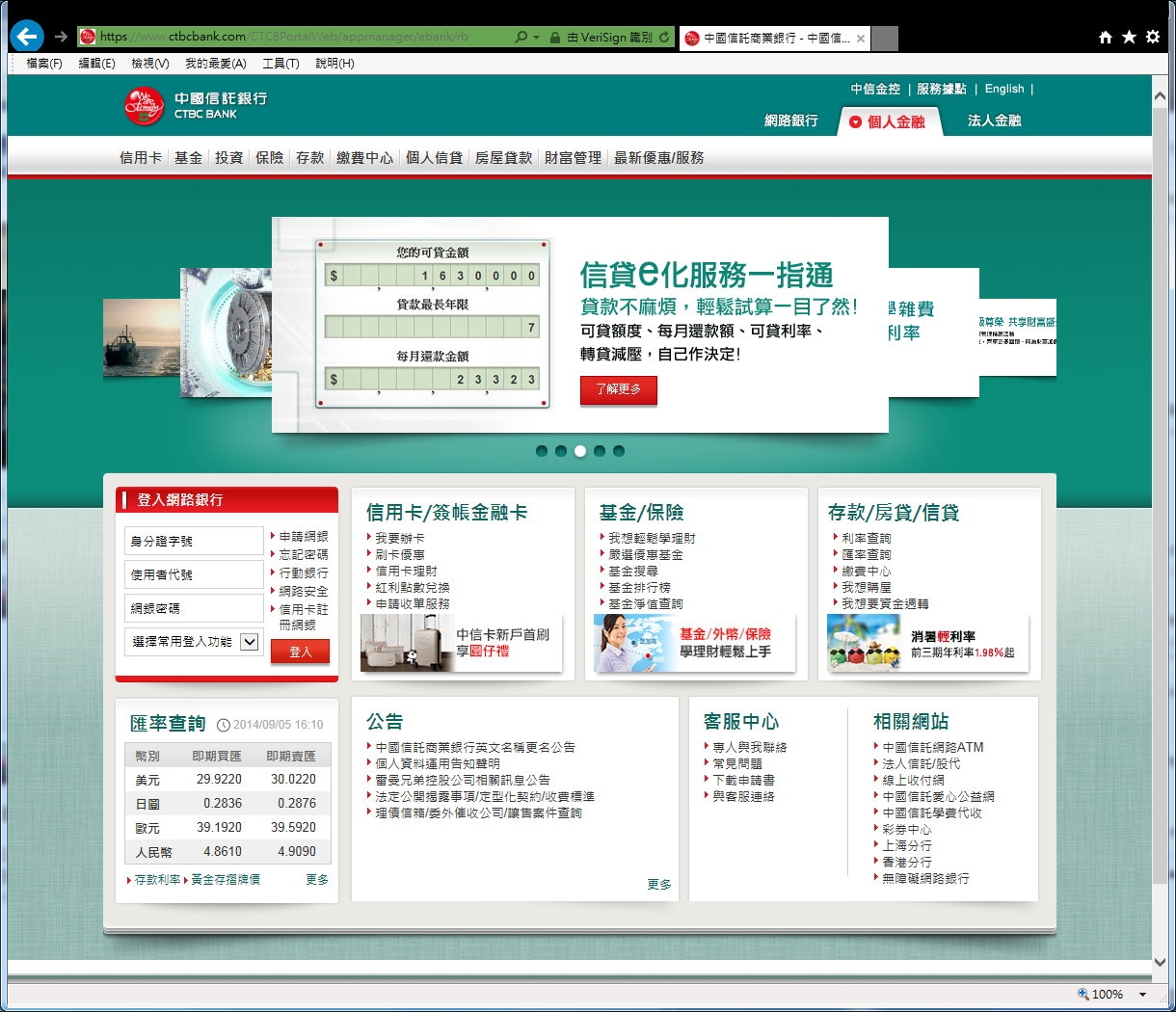This screenshot has width=1176, height=1012.
Task: Switch to 法人金融 tab
Action: point(995,120)
